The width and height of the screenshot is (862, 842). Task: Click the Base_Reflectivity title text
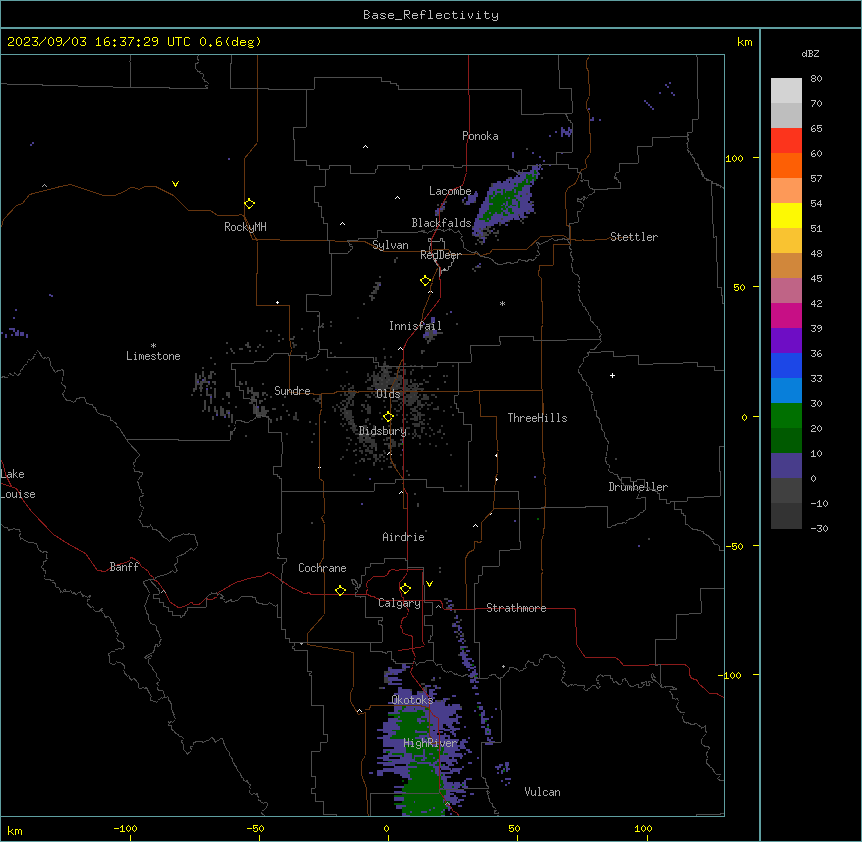coord(431,15)
